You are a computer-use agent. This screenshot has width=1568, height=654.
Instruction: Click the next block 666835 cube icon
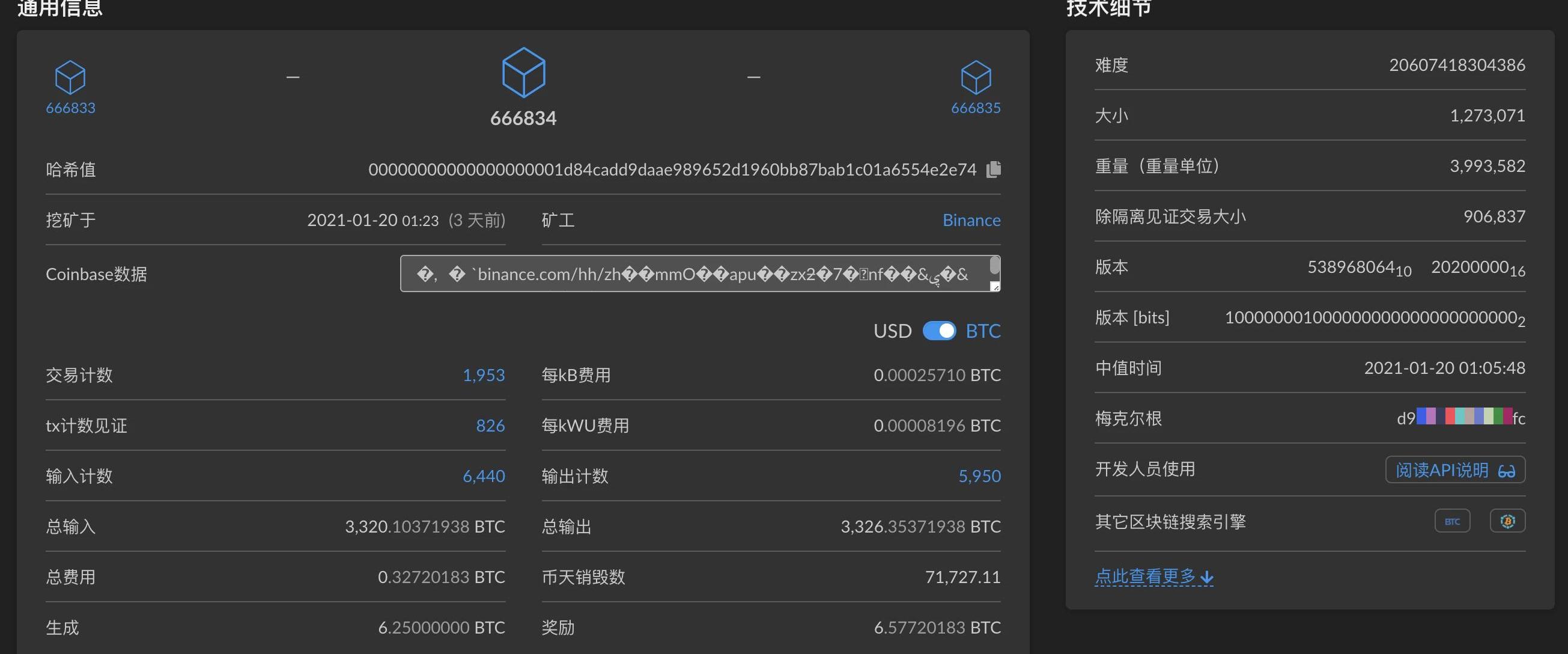point(976,78)
